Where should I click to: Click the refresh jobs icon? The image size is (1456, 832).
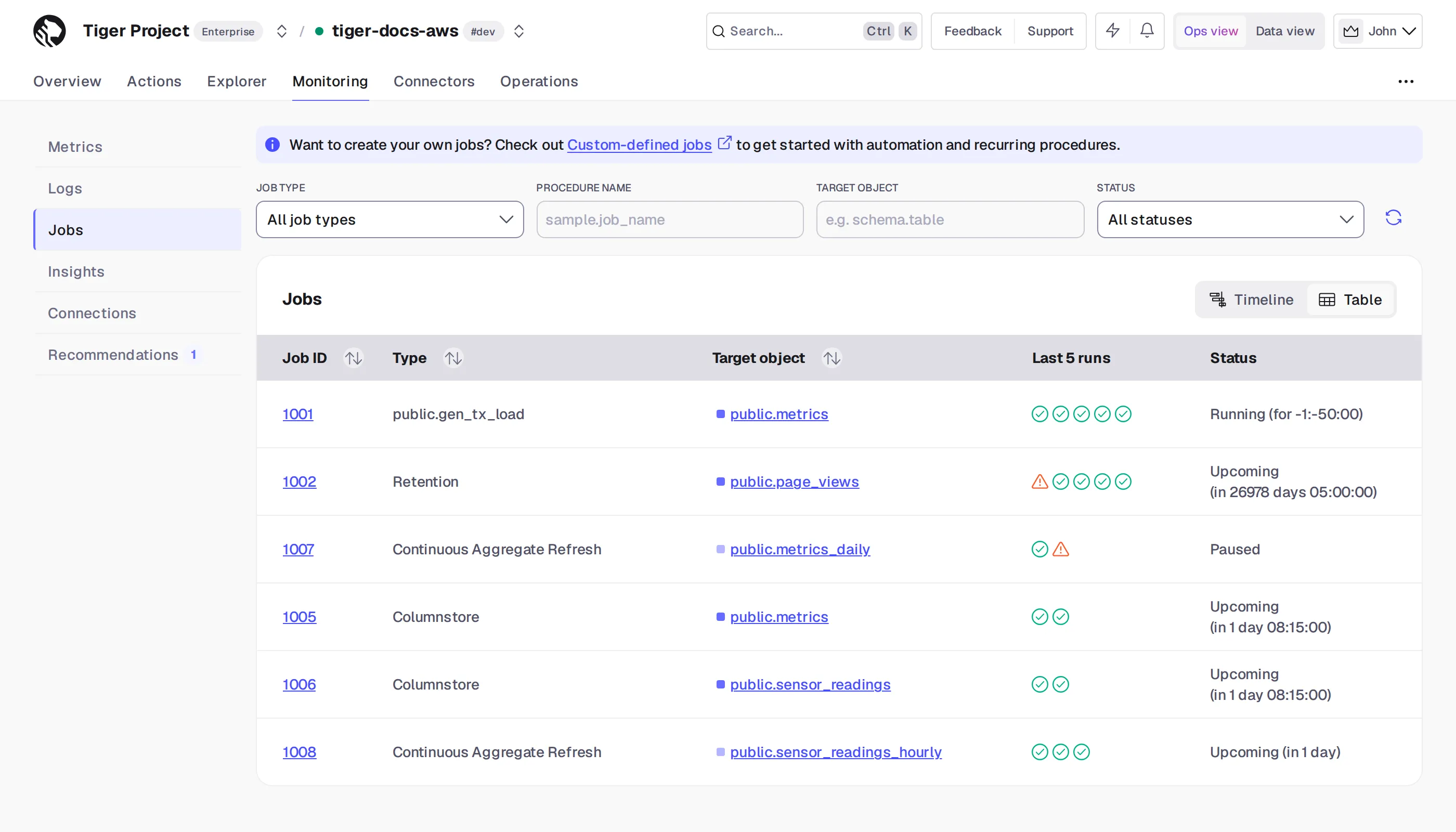[1393, 218]
